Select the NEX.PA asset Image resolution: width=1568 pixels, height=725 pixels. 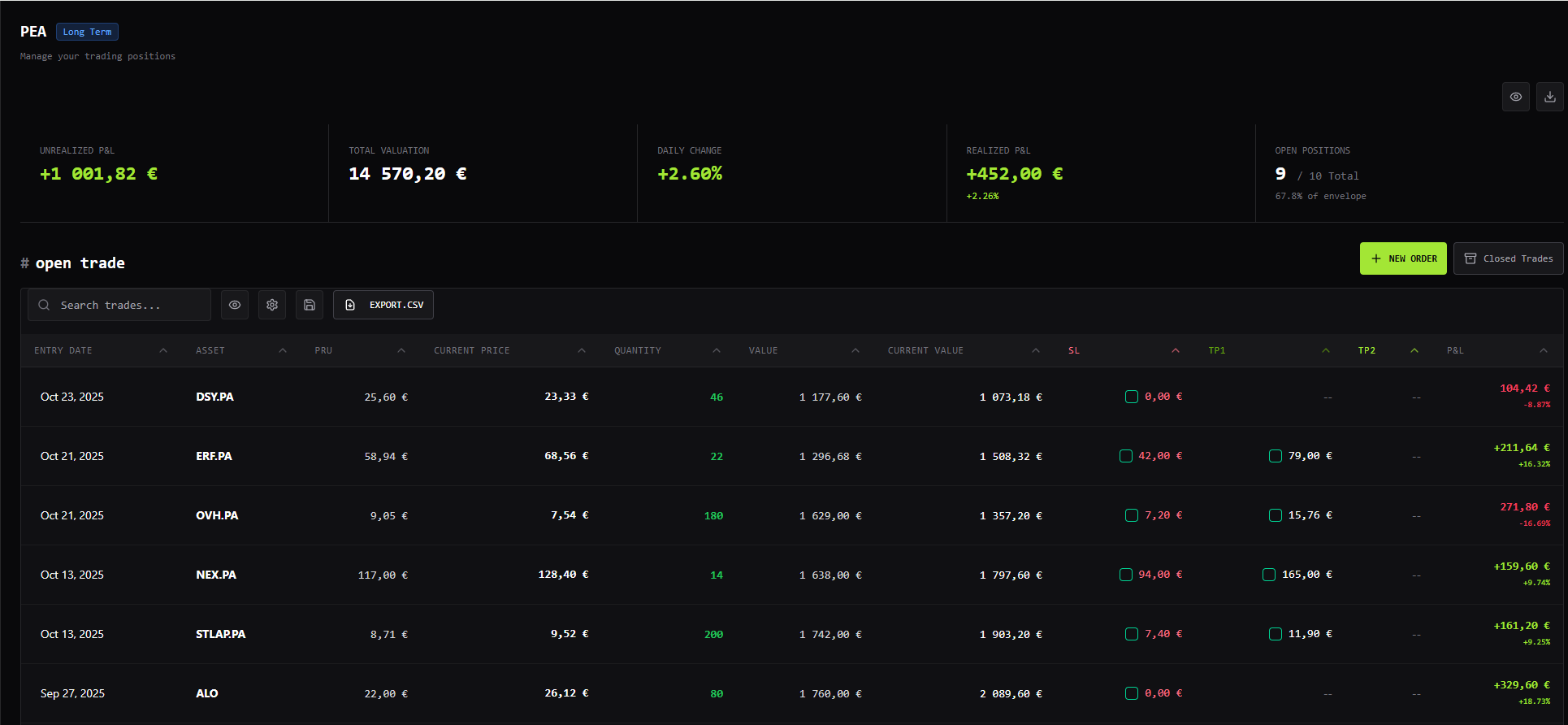pos(216,575)
